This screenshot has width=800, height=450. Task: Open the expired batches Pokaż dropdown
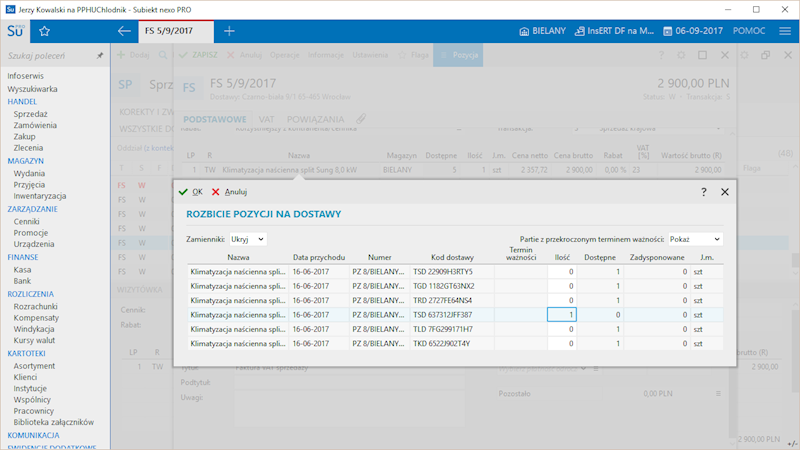(x=695, y=239)
